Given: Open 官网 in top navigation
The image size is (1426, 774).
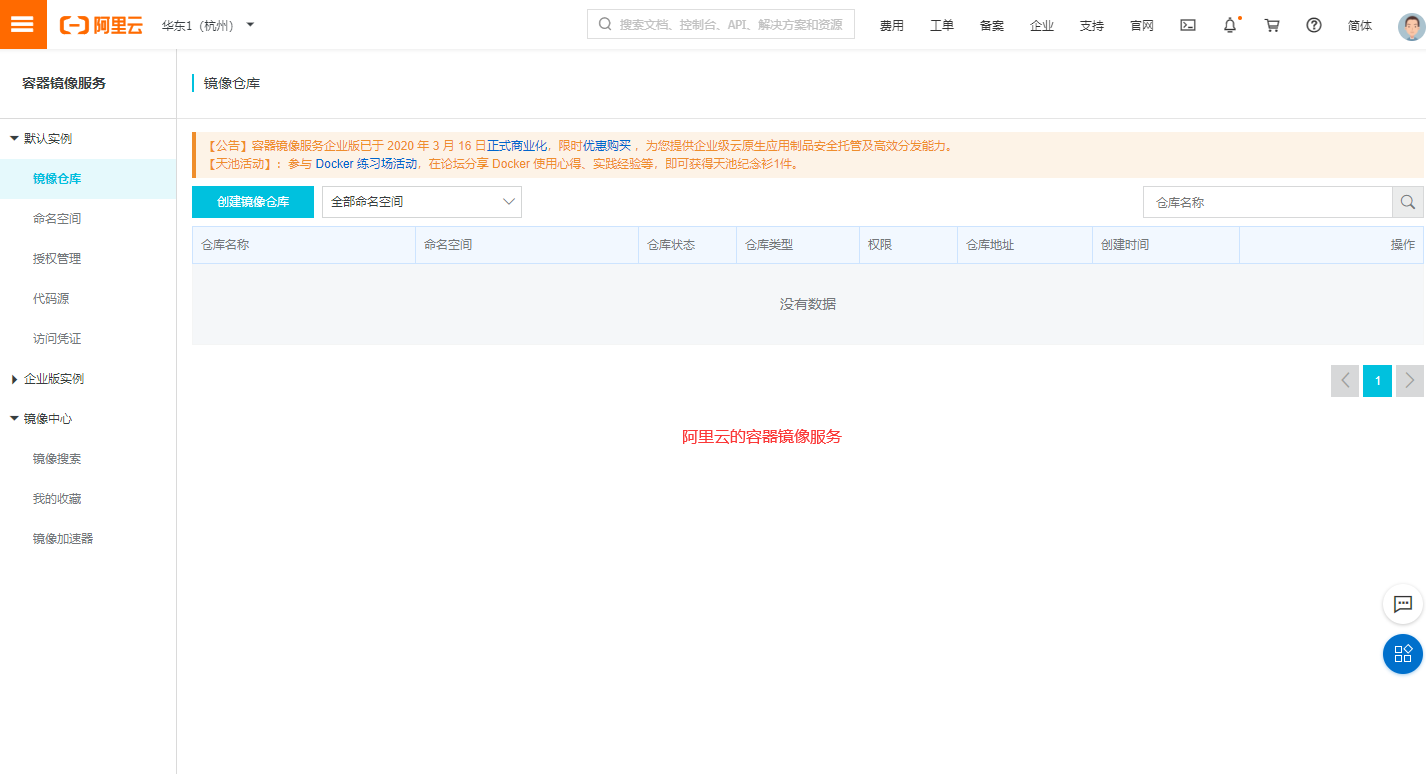Looking at the screenshot, I should pyautogui.click(x=1142, y=26).
